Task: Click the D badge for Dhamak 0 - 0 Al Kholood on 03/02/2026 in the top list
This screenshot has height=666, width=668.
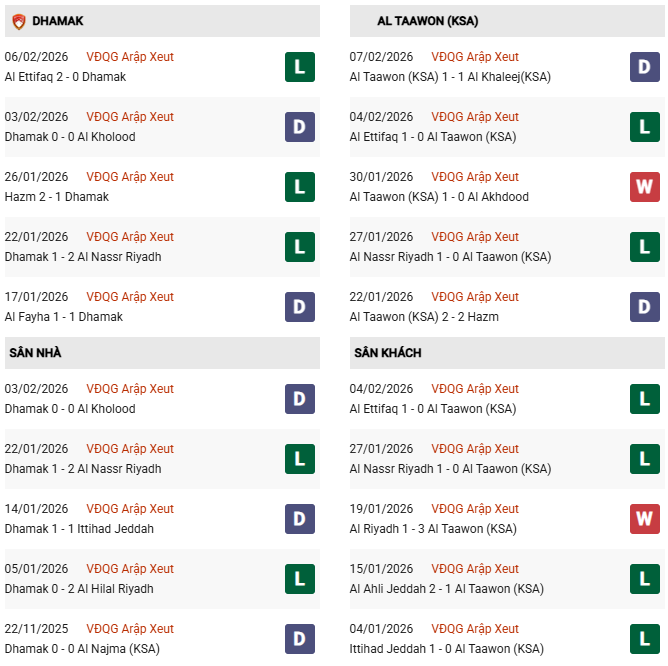Action: tap(299, 127)
